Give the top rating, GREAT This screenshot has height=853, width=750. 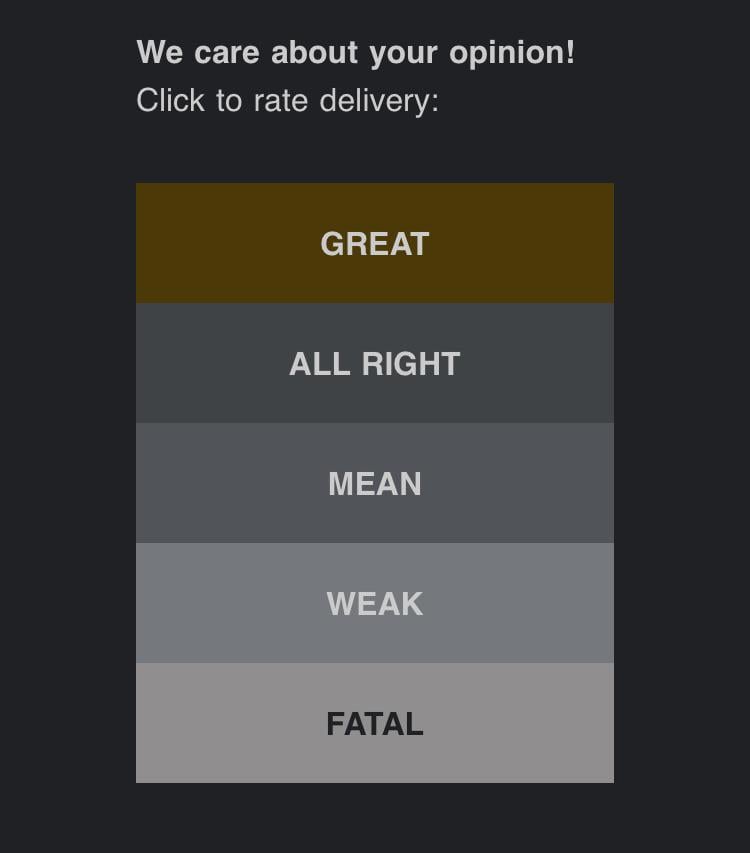tap(375, 243)
